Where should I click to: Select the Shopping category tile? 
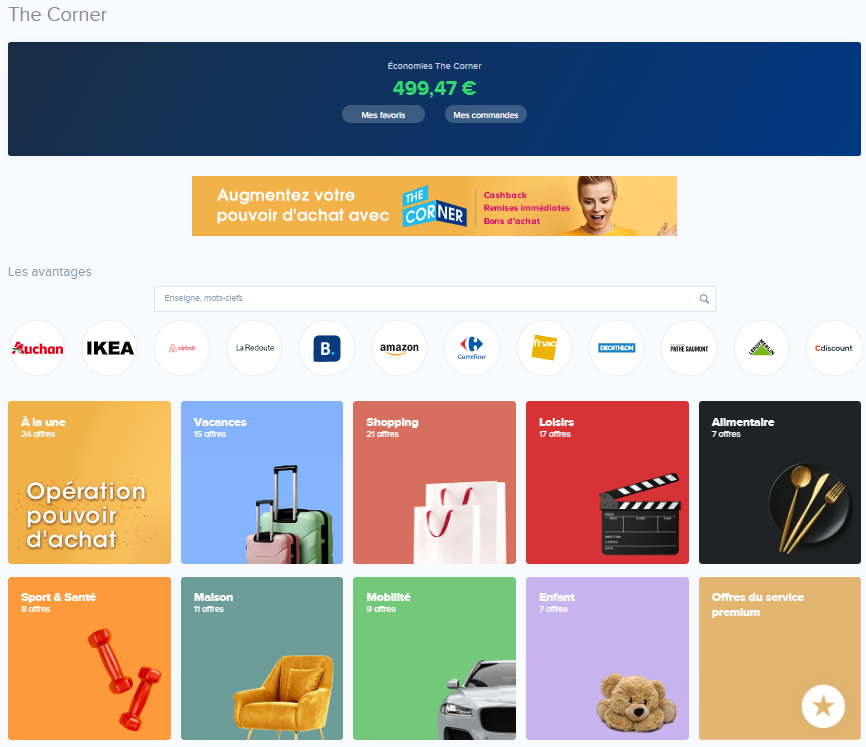tap(434, 482)
